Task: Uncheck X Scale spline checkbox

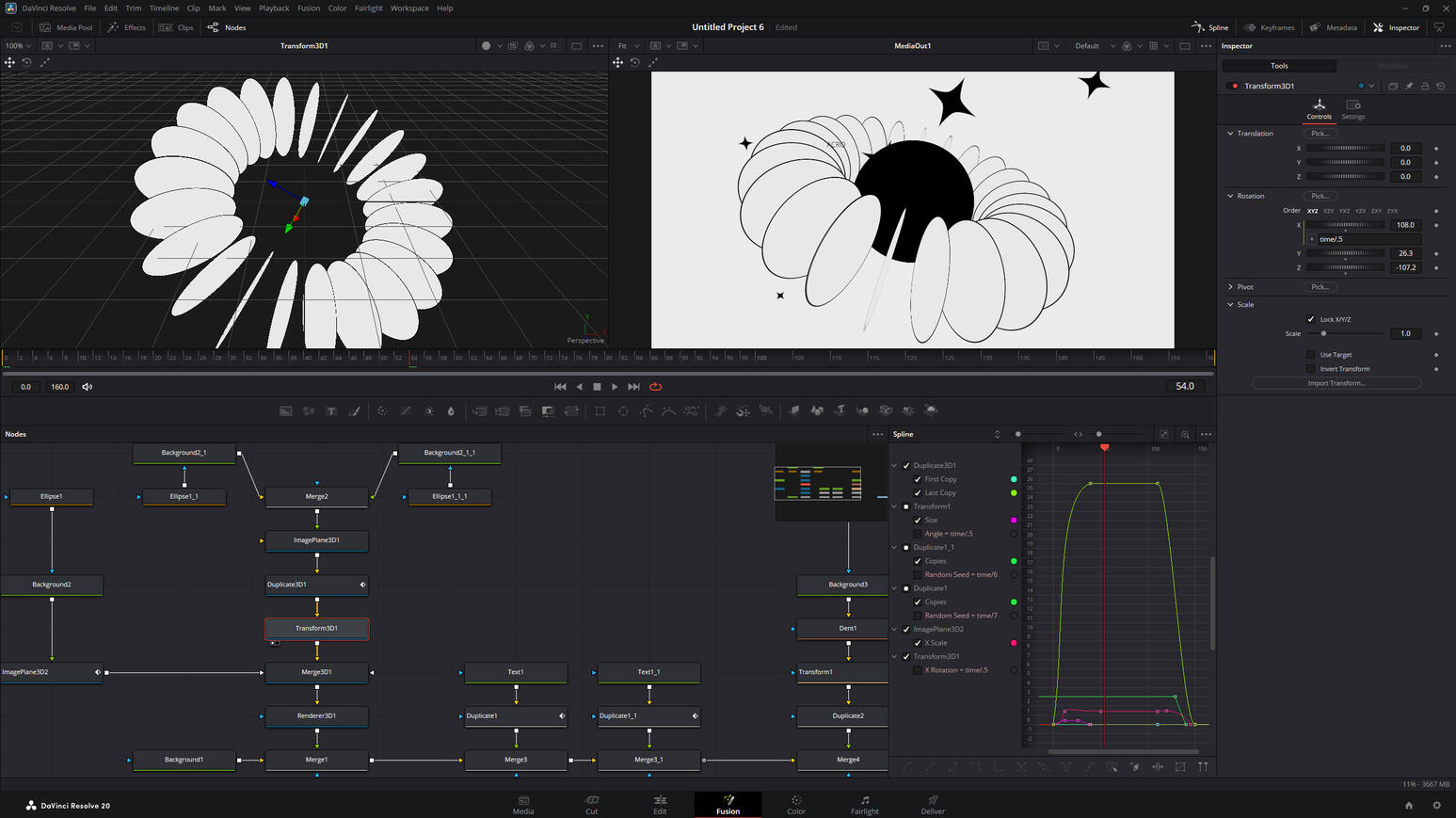Action: [x=918, y=643]
